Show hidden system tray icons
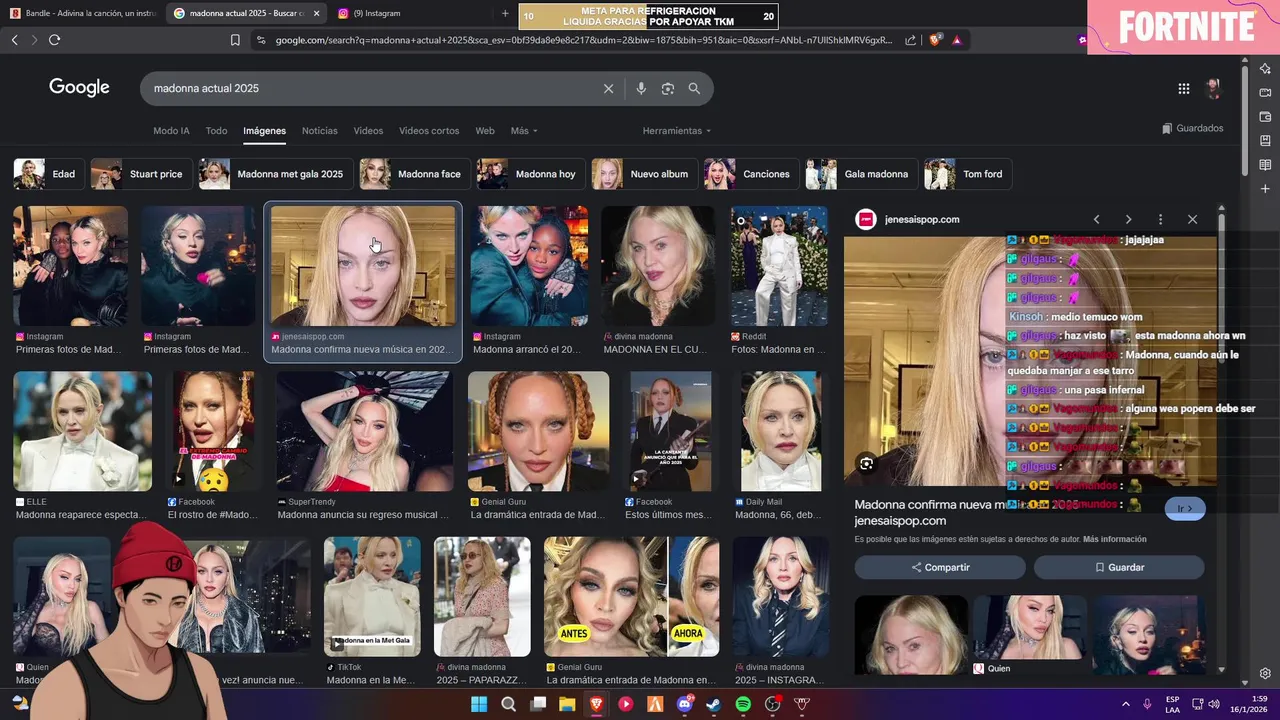Image resolution: width=1280 pixels, height=720 pixels. pos(1125,704)
